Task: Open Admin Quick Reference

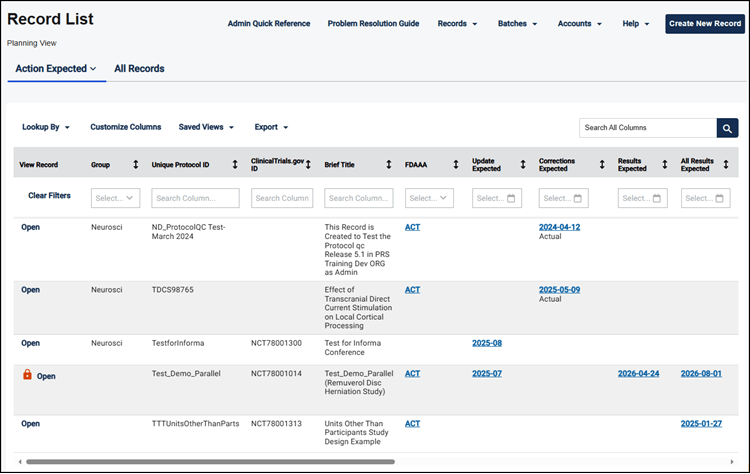Action: click(269, 23)
